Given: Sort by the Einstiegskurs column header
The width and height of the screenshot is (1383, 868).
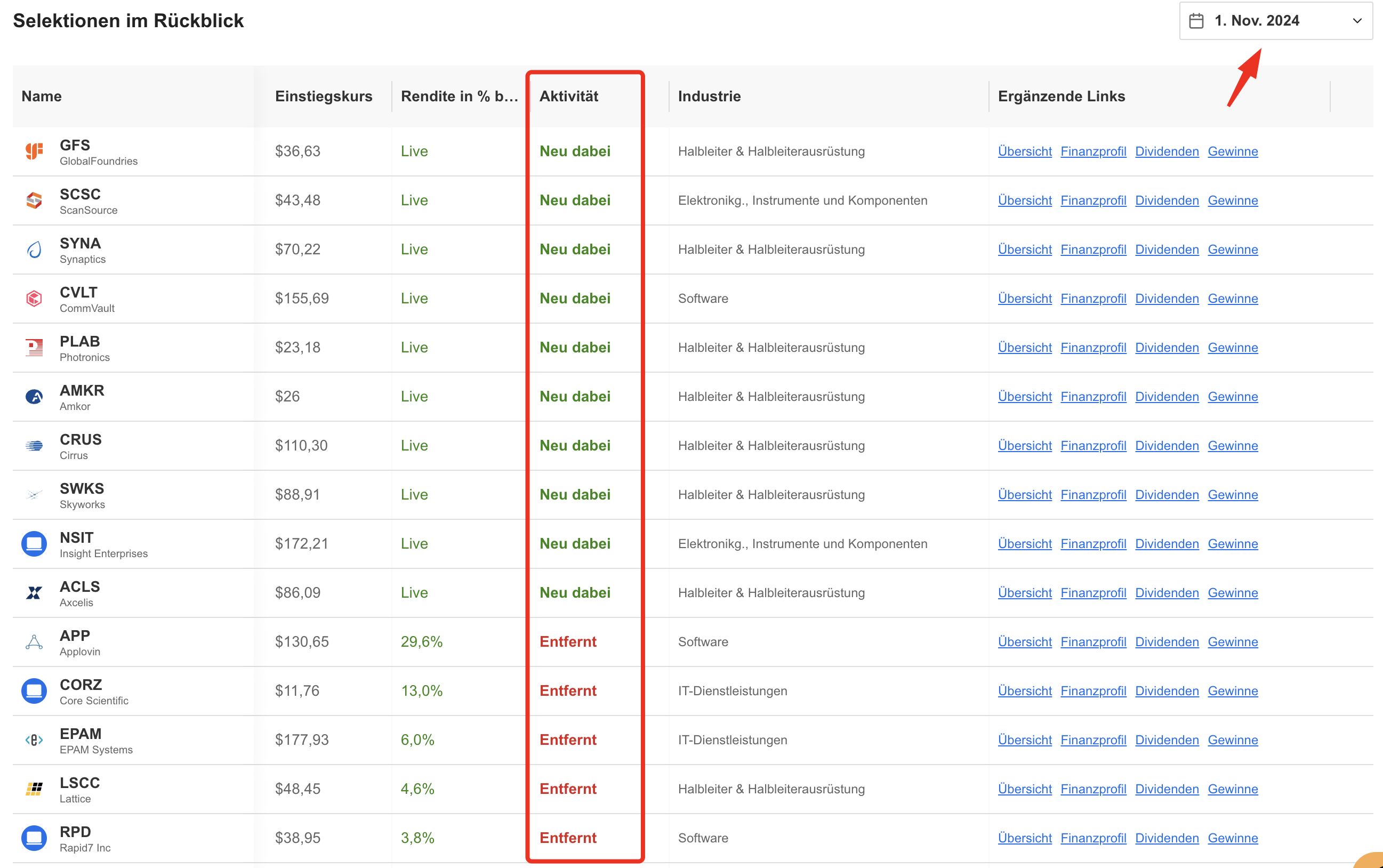Looking at the screenshot, I should click(323, 96).
